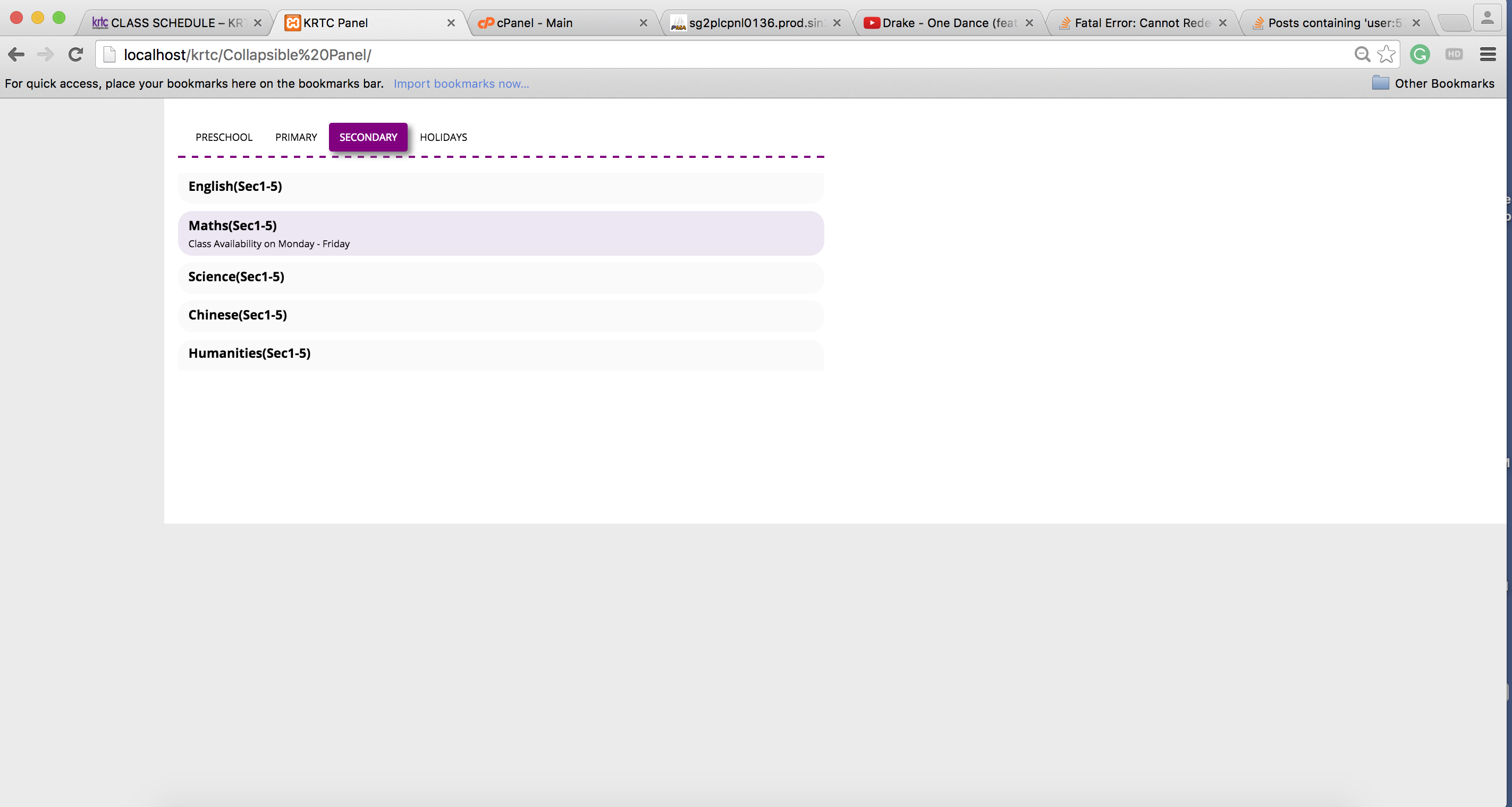Screen dimensions: 1512x807
Task: Click the HD extension icon
Action: point(1454,54)
